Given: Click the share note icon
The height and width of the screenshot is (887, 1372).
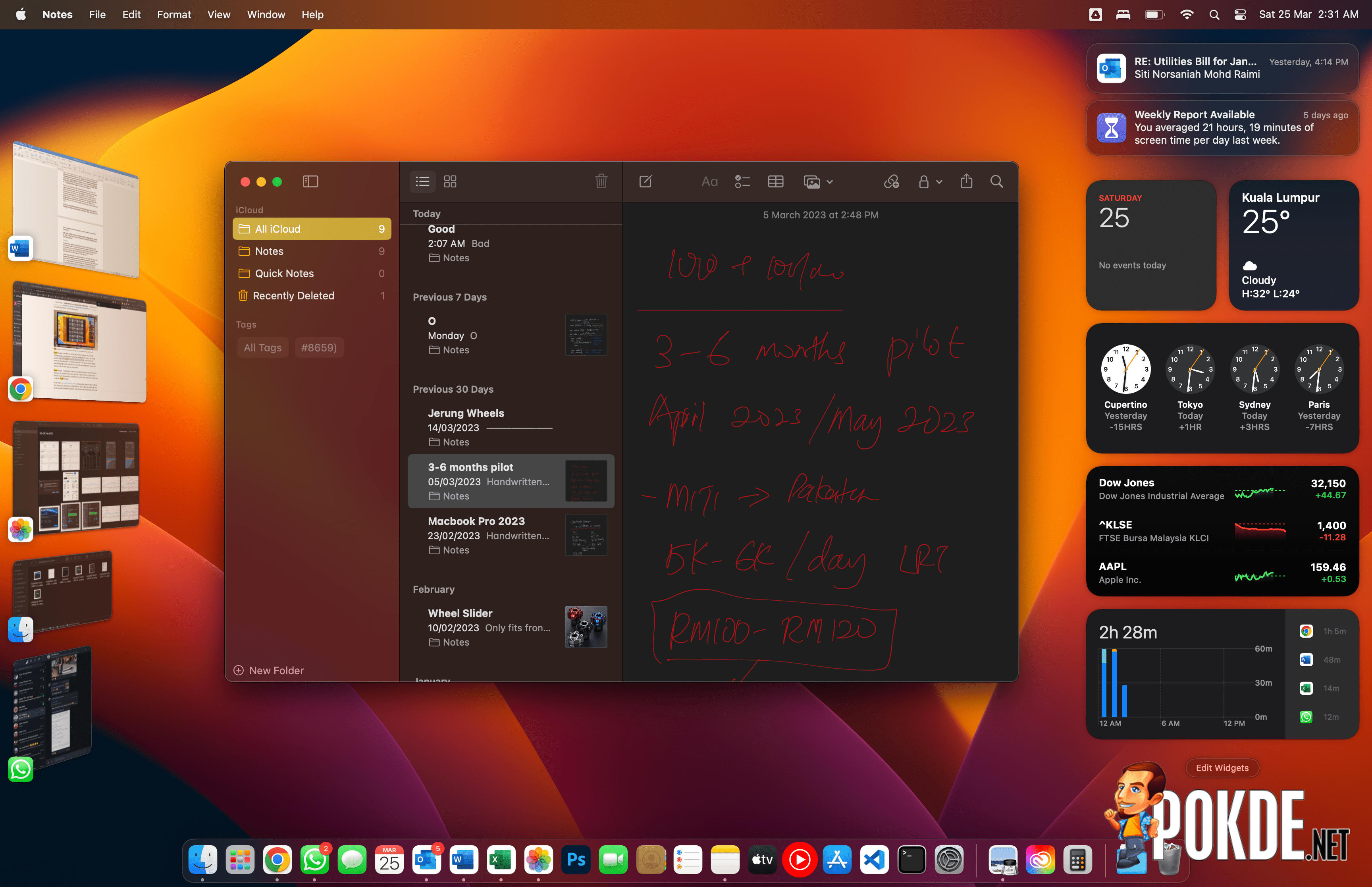Looking at the screenshot, I should (x=965, y=182).
